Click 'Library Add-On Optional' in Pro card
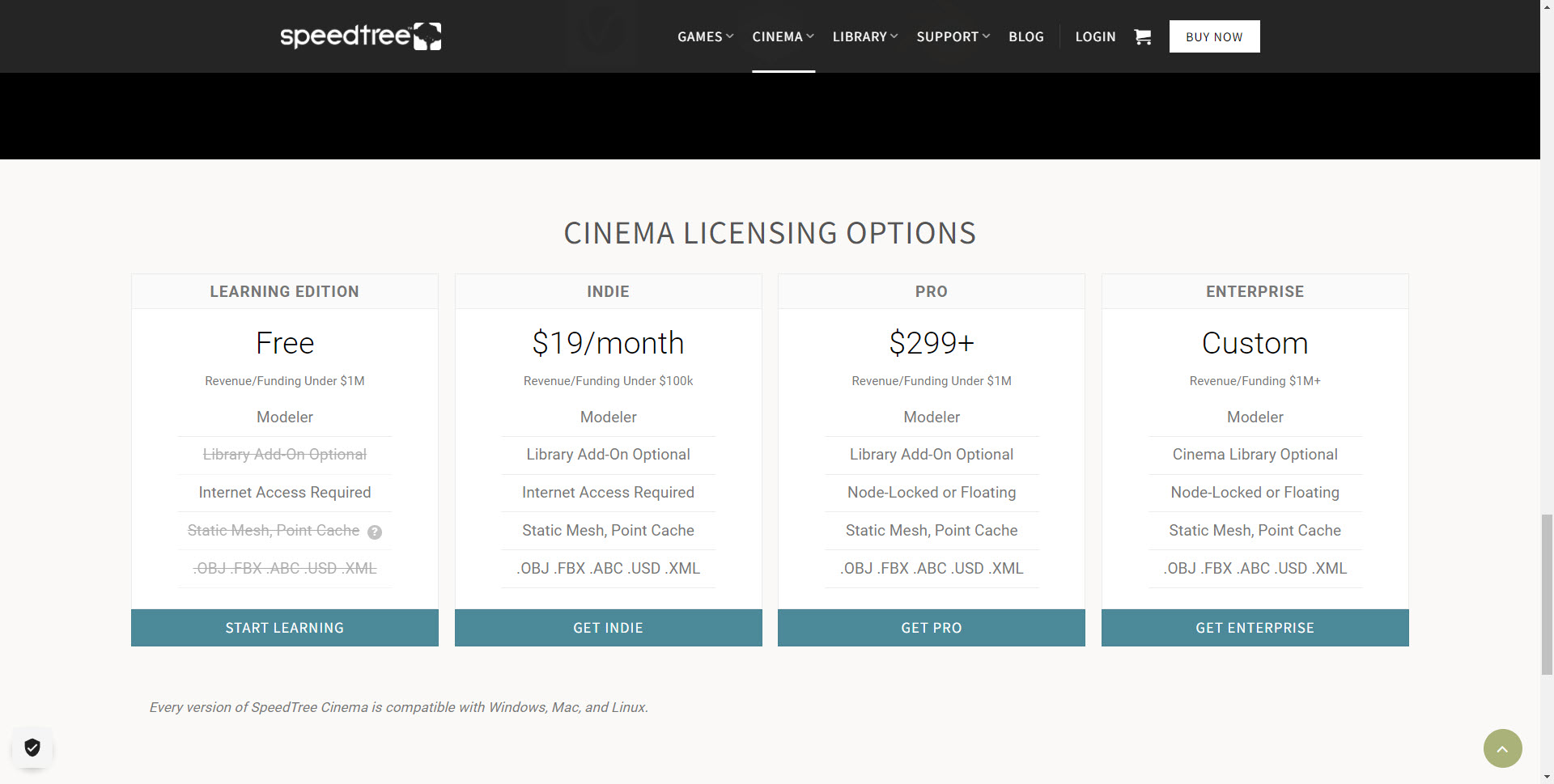The height and width of the screenshot is (784, 1554). [x=932, y=455]
